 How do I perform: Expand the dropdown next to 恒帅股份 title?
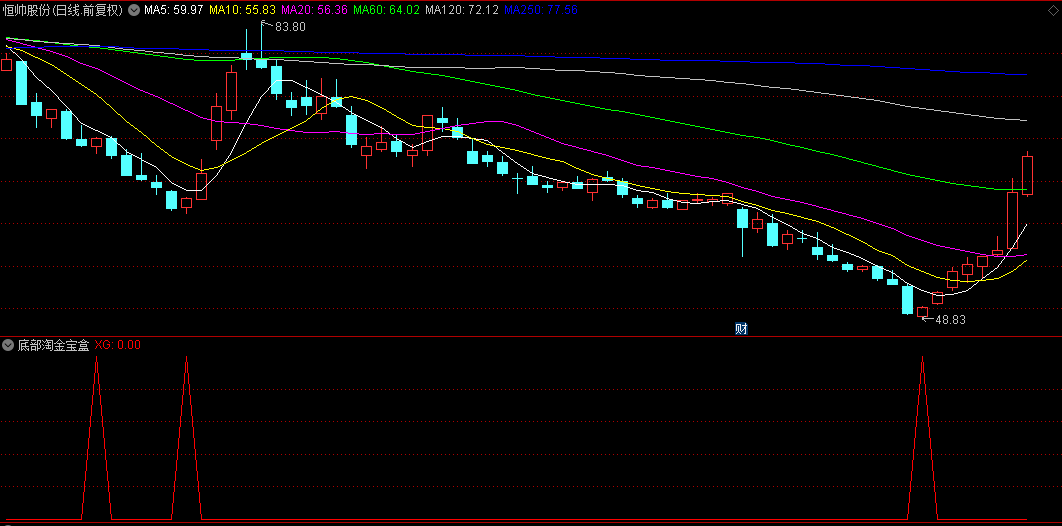coord(133,10)
